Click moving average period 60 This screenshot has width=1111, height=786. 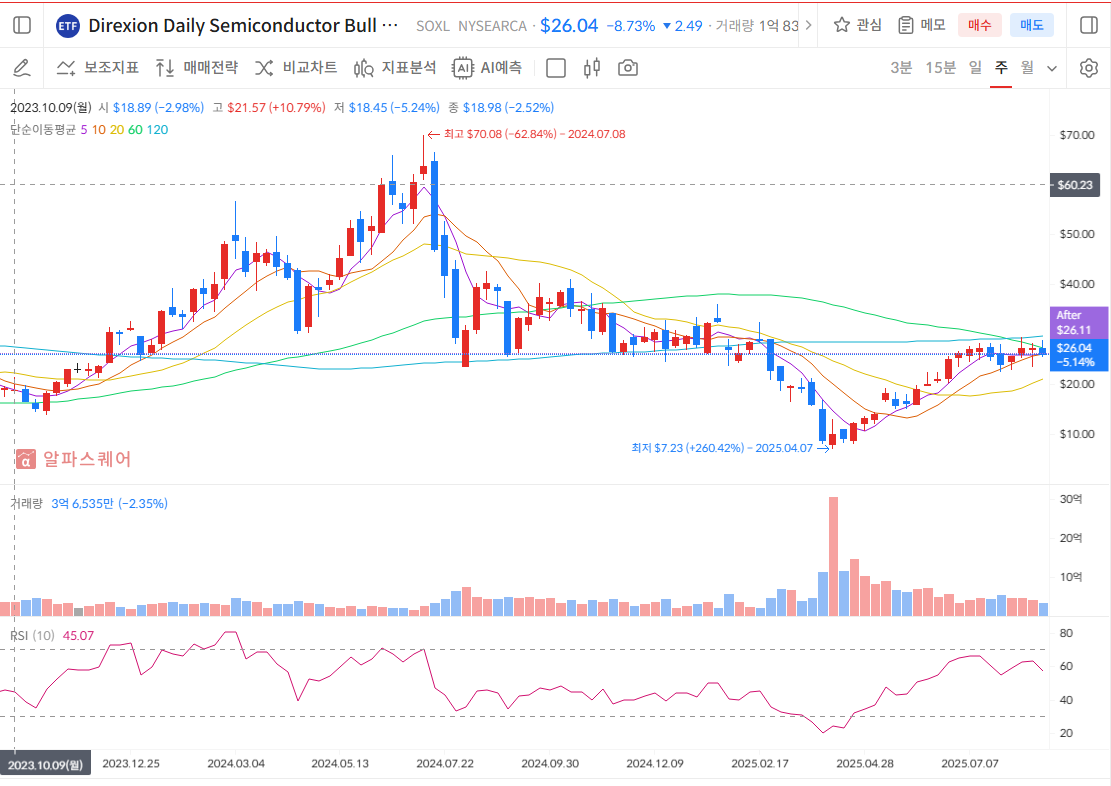[135, 130]
